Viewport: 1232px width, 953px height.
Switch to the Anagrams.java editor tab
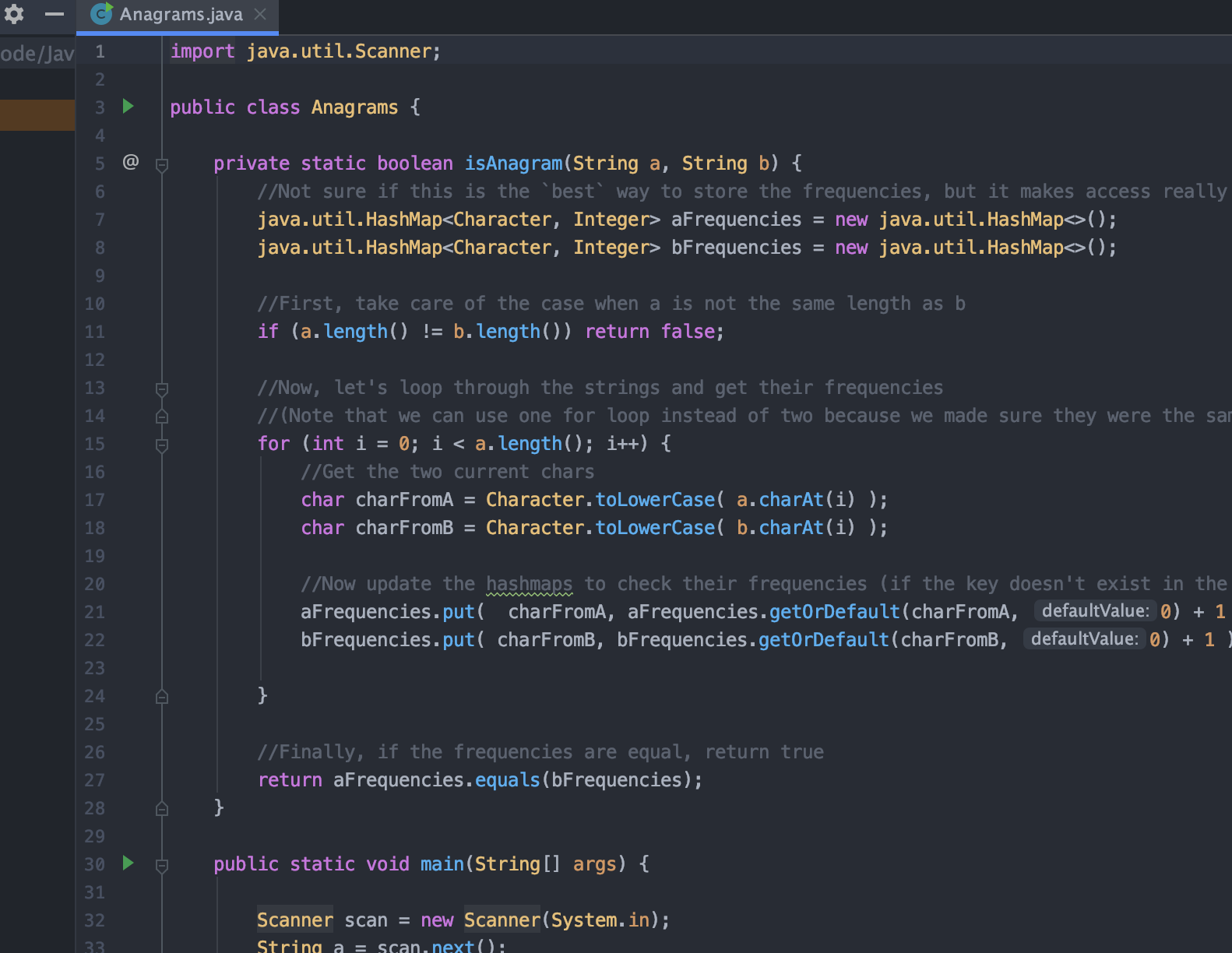(x=178, y=16)
